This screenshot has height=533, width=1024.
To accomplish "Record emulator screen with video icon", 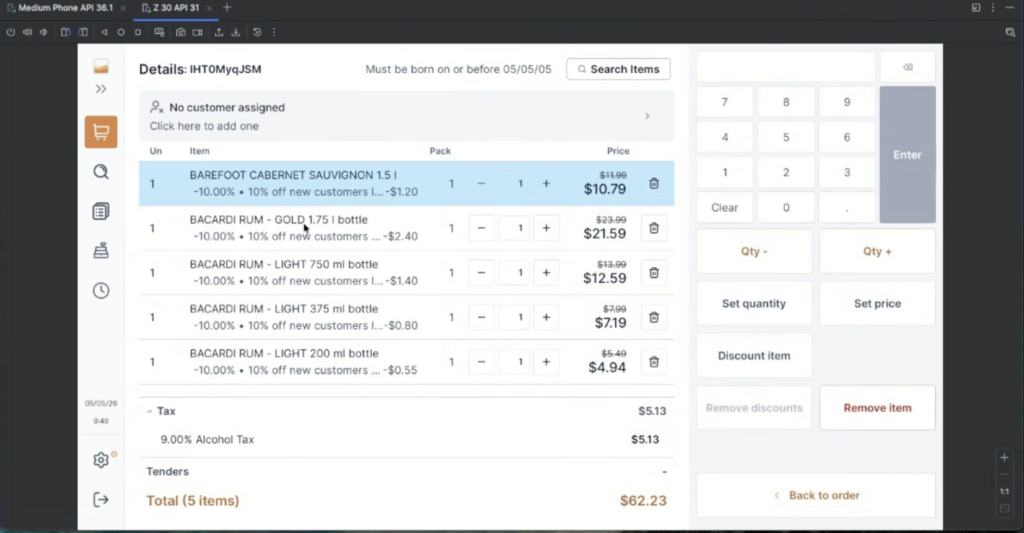I will pyautogui.click(x=197, y=32).
